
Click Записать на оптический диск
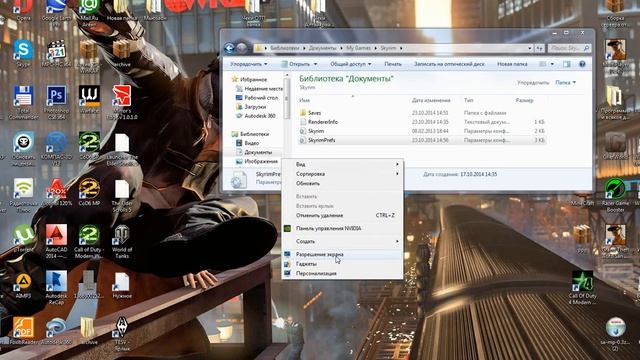(x=449, y=64)
